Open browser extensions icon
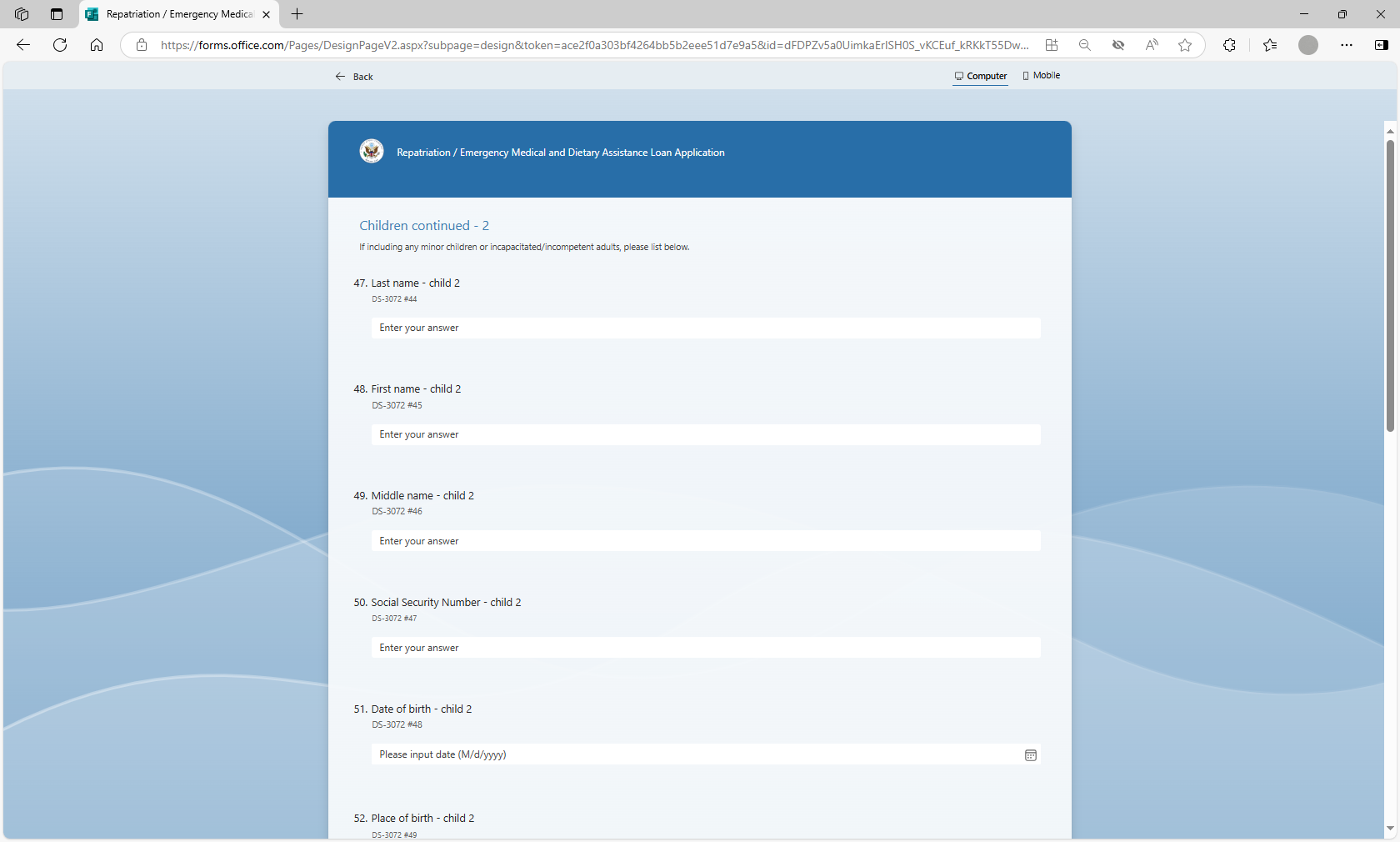1400x842 pixels. (x=1229, y=45)
